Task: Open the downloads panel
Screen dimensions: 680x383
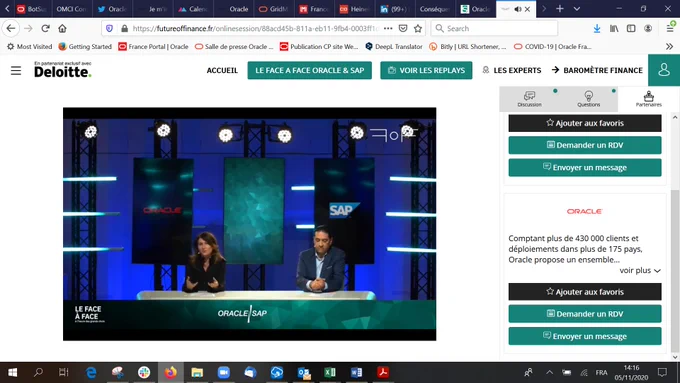Action: click(597, 28)
